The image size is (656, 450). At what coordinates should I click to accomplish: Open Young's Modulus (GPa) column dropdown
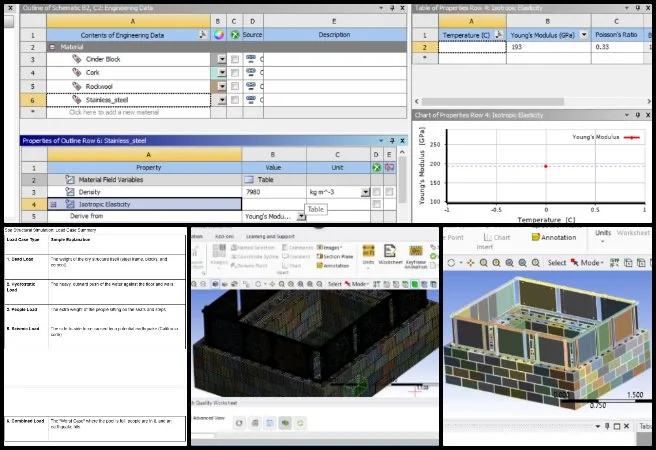click(584, 35)
